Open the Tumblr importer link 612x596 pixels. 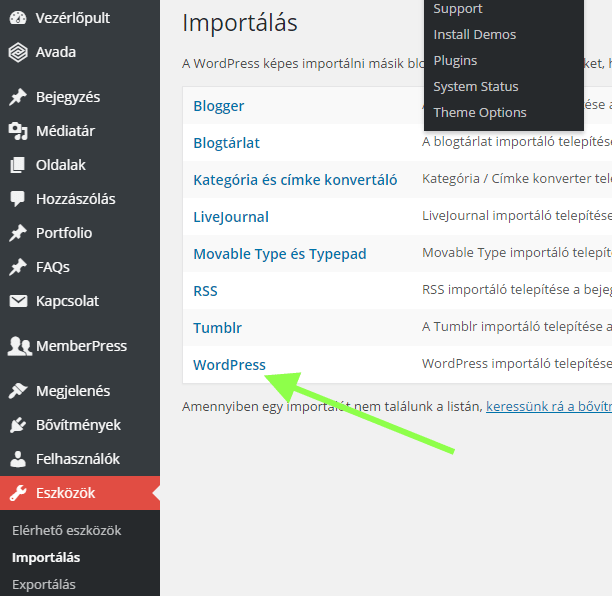pos(217,327)
